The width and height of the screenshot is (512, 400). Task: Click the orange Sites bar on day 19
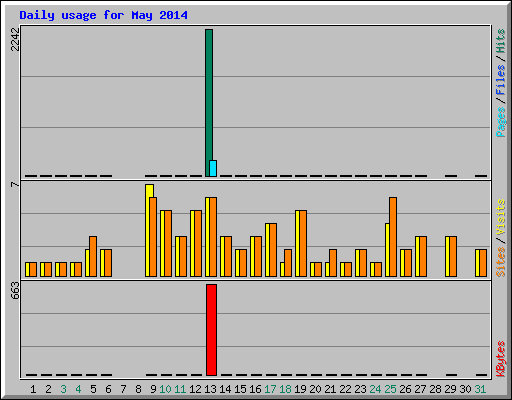point(303,243)
